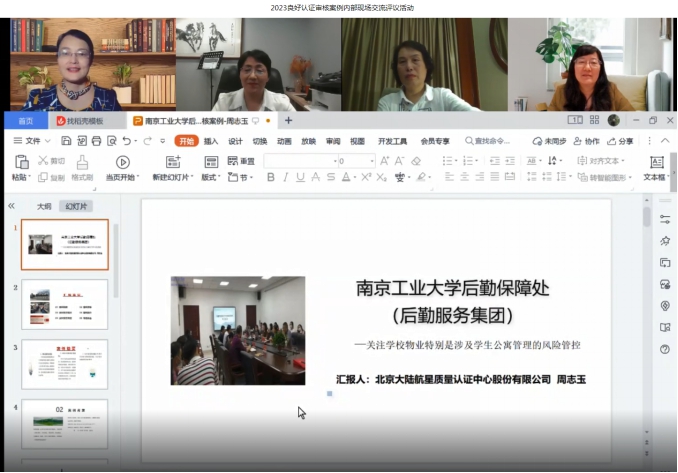
Task: Start slideshow from current slide (当页开始)
Action: (x=122, y=162)
